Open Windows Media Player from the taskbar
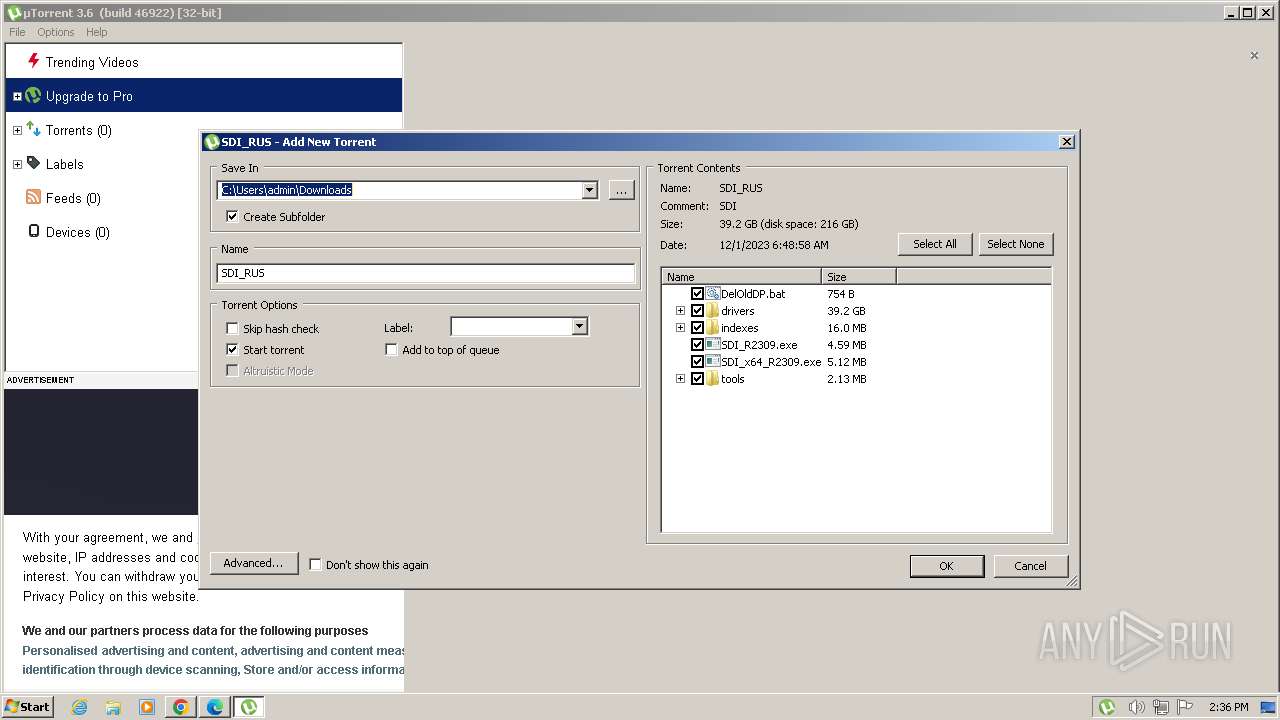The image size is (1280, 720). (147, 707)
